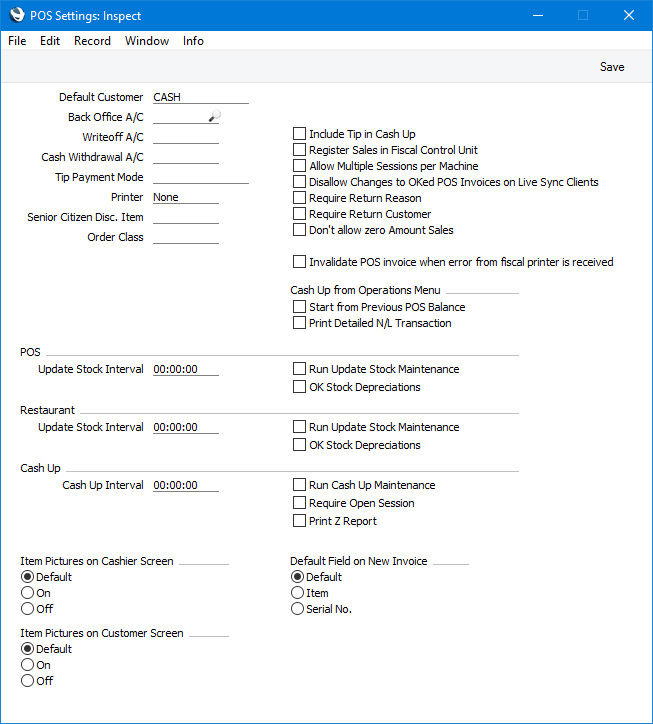This screenshot has width=653, height=724.
Task: Click the Default Customer field
Action: [200, 98]
